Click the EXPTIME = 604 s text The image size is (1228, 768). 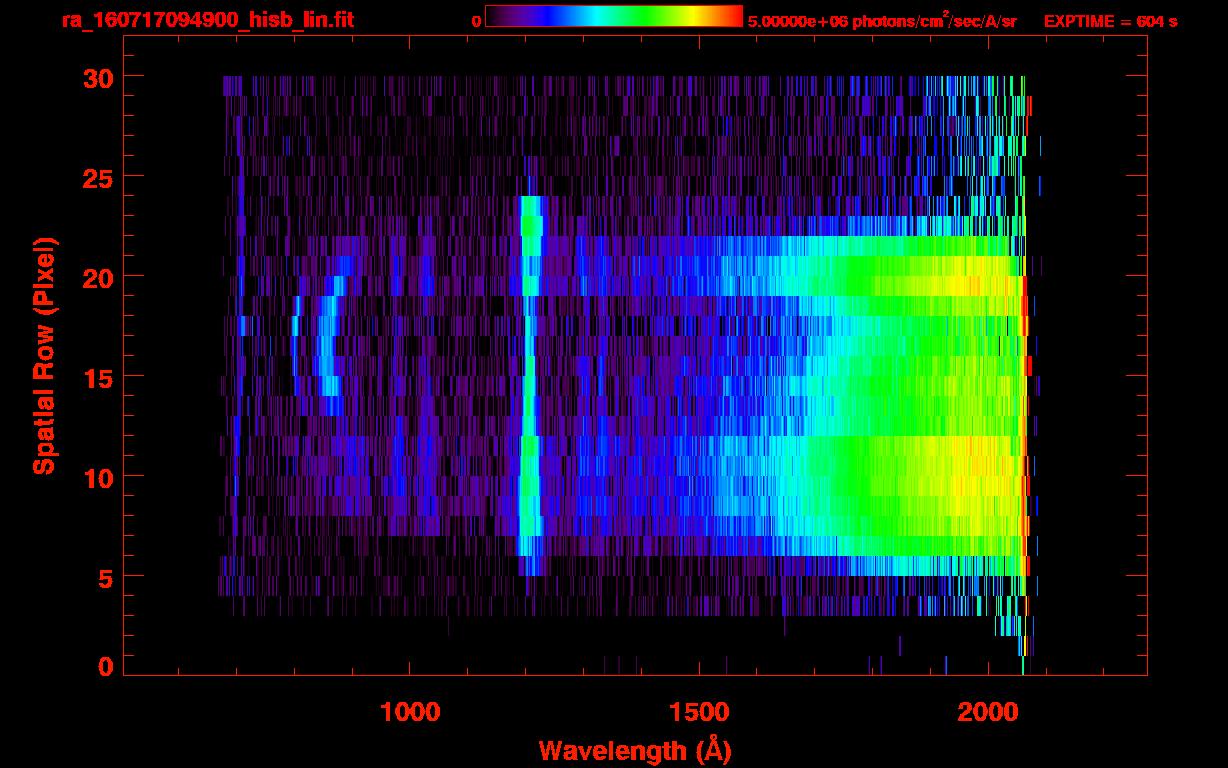[x=1110, y=21]
